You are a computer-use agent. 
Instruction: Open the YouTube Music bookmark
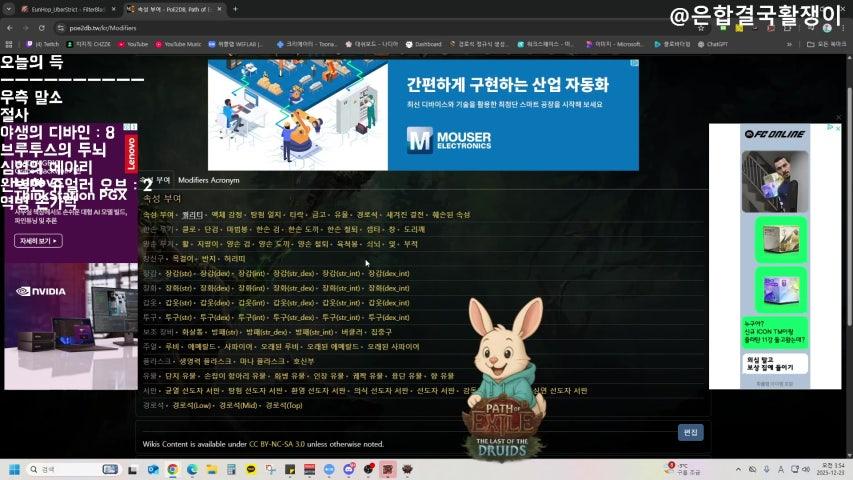click(x=178, y=44)
